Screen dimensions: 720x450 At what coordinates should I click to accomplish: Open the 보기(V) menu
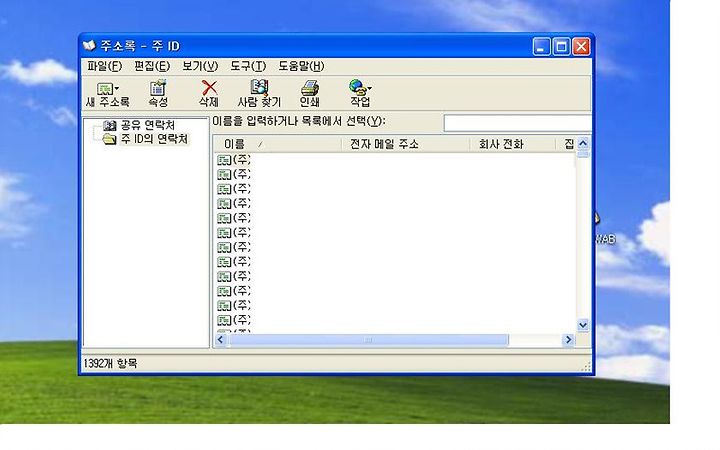pyautogui.click(x=200, y=66)
